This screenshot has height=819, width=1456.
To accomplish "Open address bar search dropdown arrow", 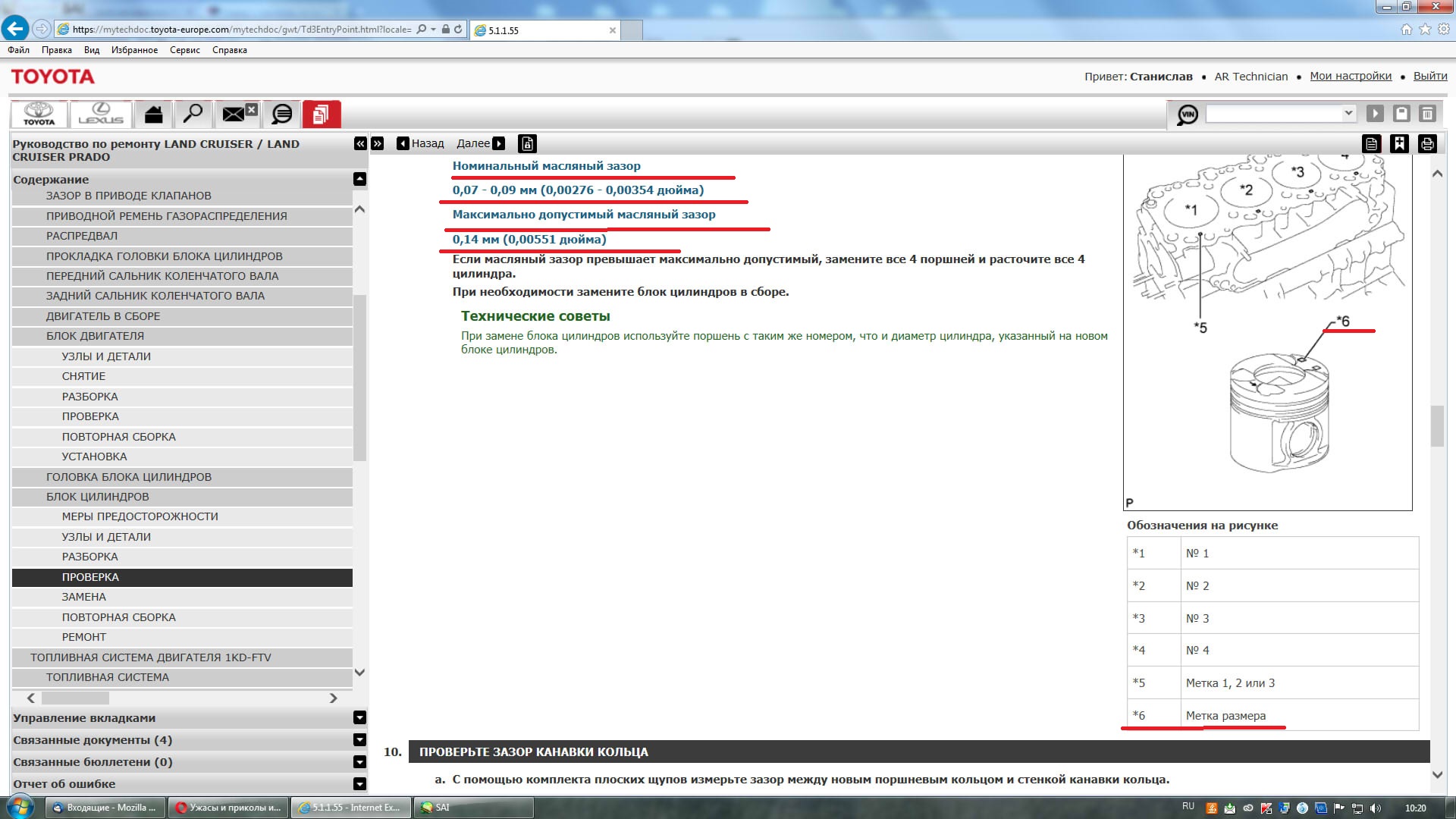I will (x=433, y=30).
